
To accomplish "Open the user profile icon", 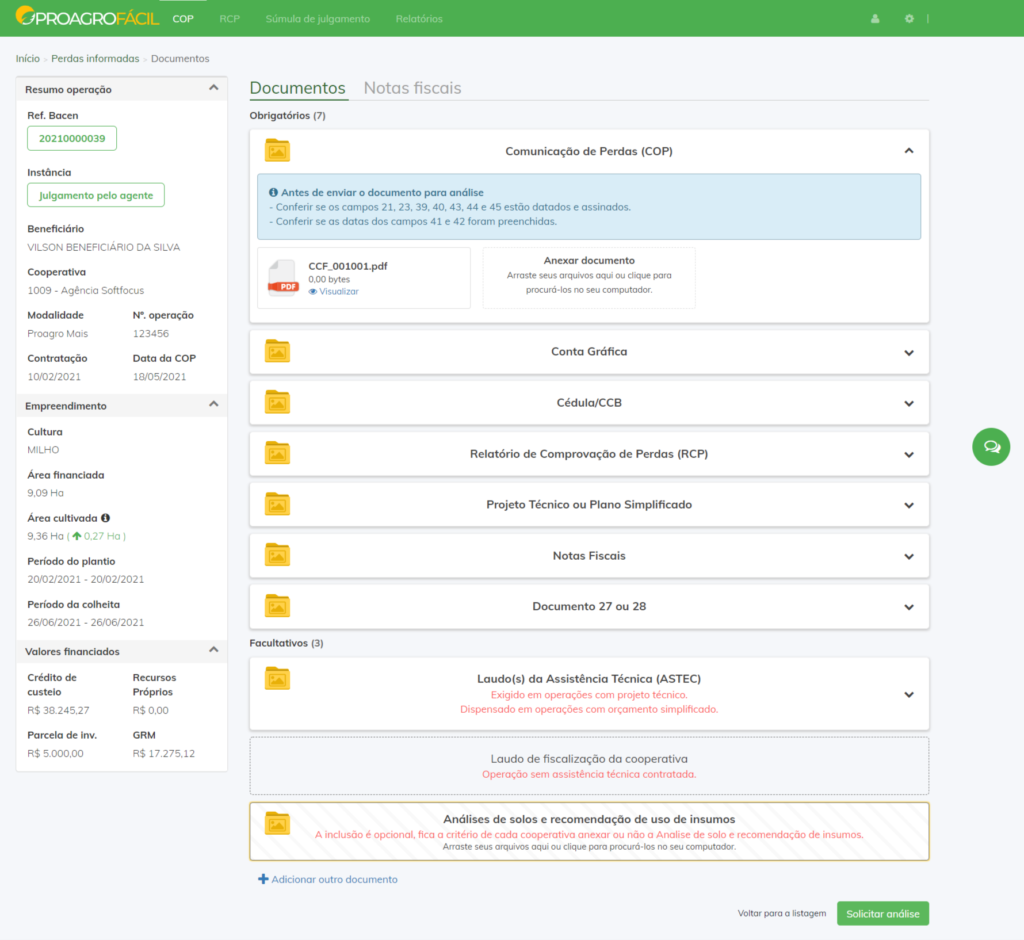I will [875, 19].
